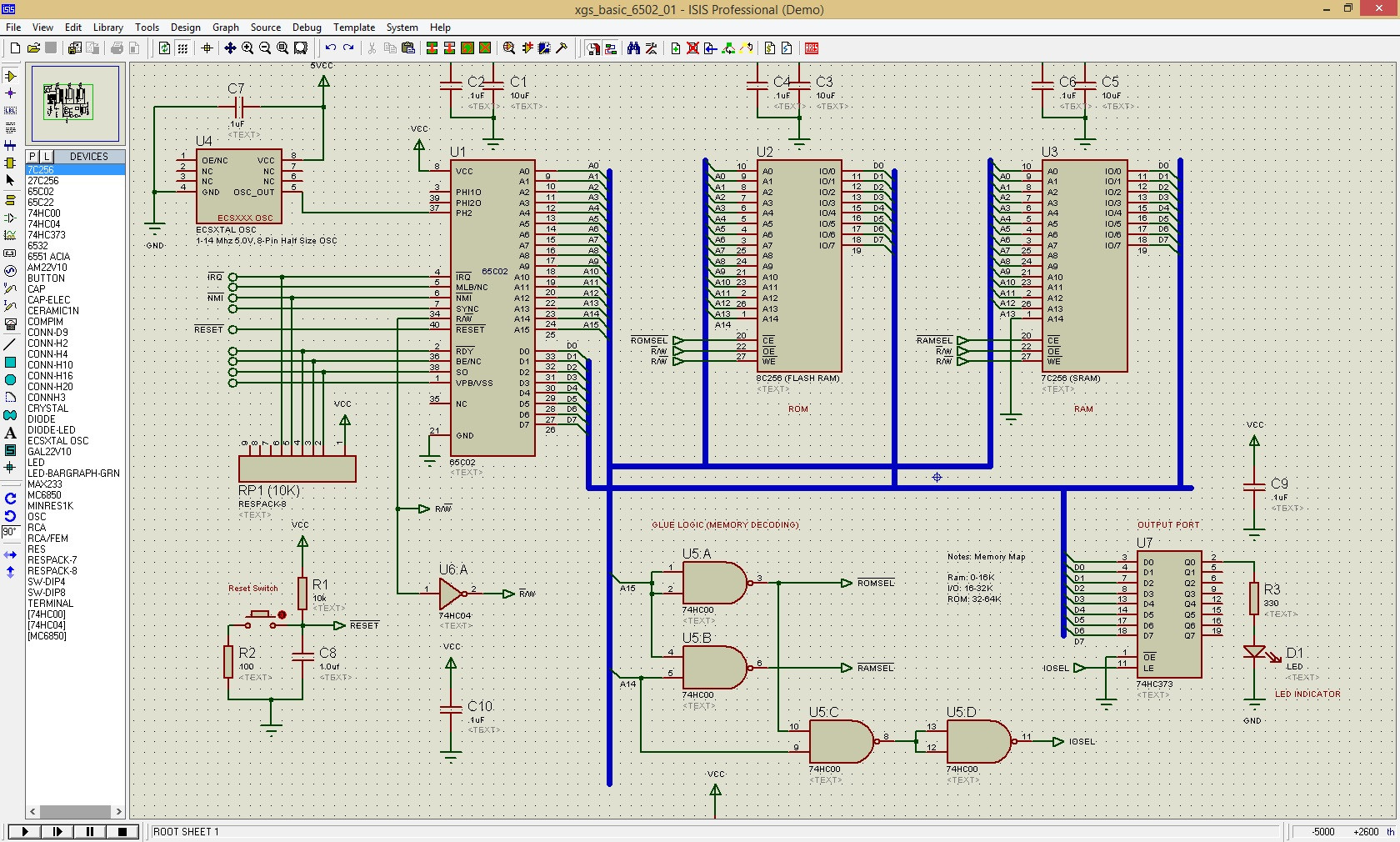Select the Component mode tool
Viewport: 1400px width, 842px height.
pyautogui.click(x=10, y=76)
